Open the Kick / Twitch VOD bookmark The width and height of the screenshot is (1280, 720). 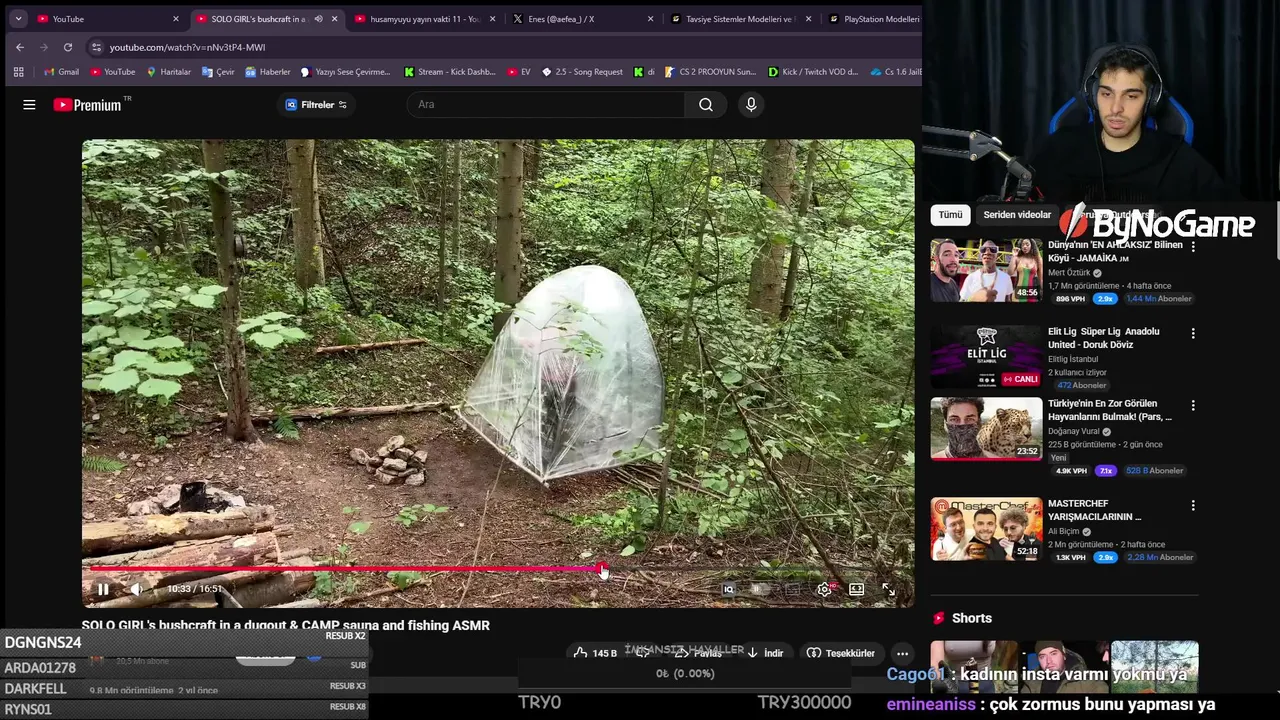point(813,72)
